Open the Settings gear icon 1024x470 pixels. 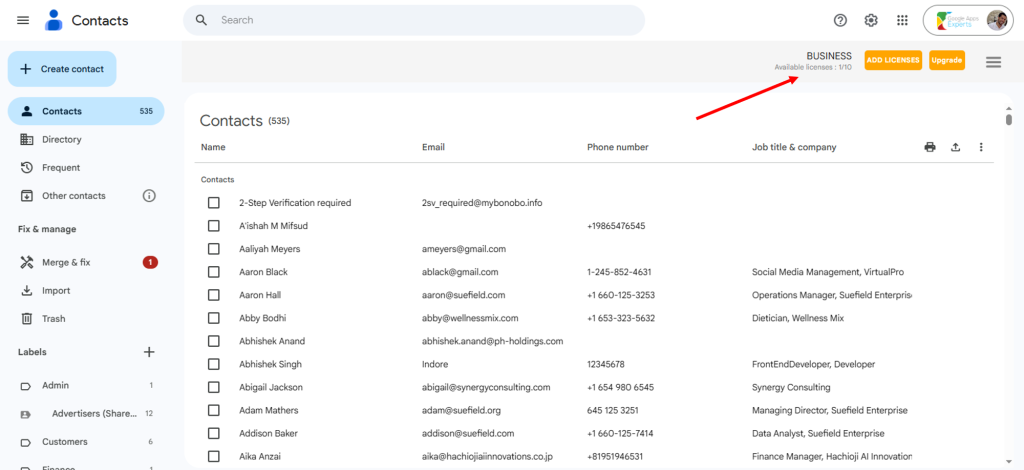[871, 21]
